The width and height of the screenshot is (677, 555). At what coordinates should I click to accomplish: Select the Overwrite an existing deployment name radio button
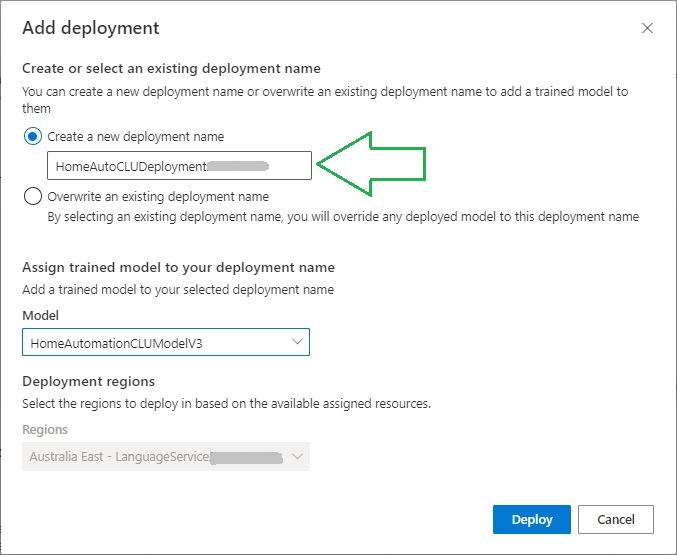point(33,197)
